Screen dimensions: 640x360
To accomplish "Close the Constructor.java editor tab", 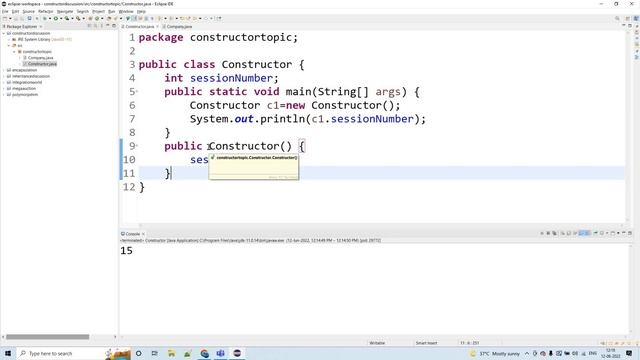I will (x=158, y=27).
